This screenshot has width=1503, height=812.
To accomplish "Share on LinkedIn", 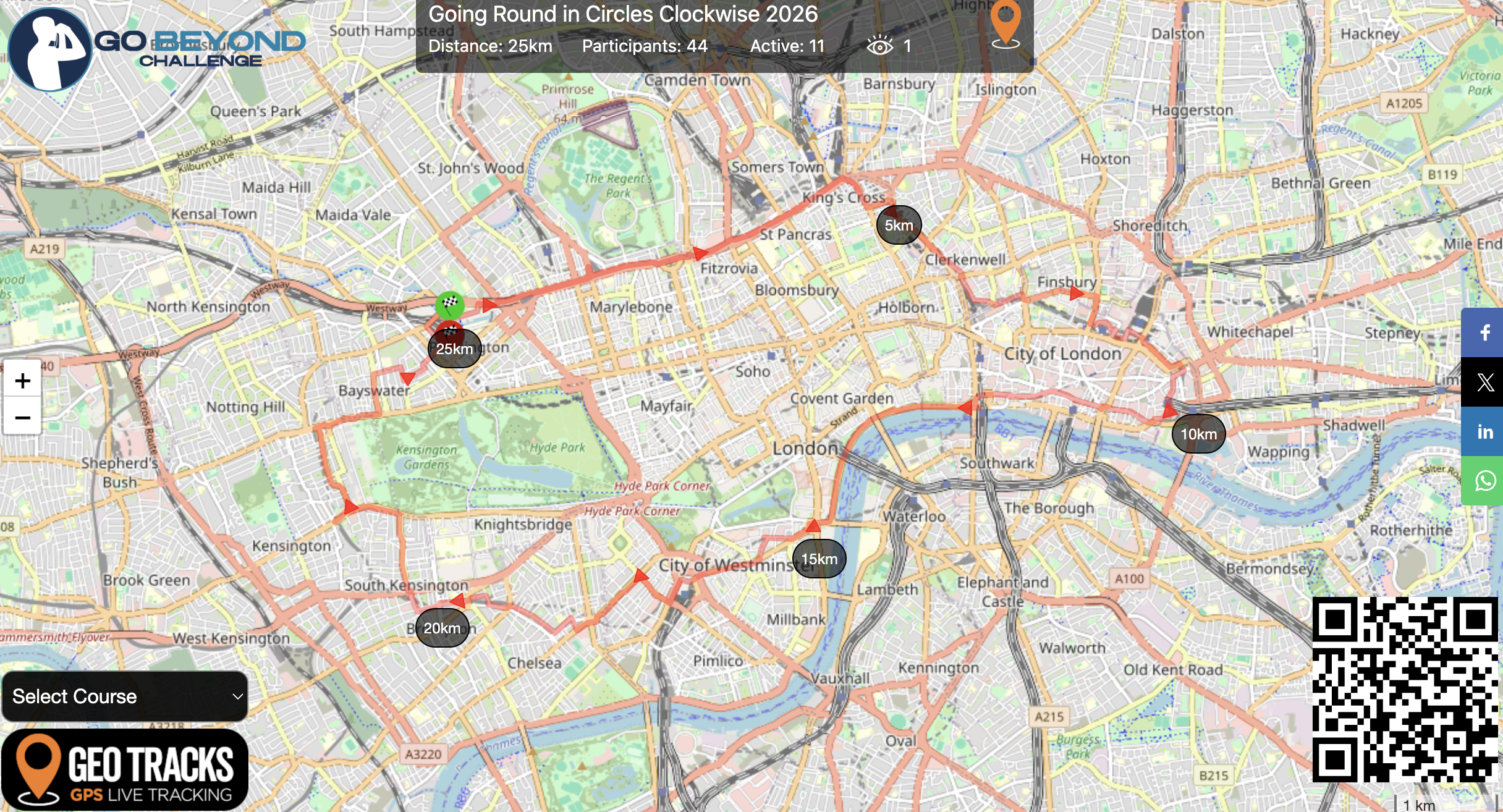I will tap(1483, 431).
